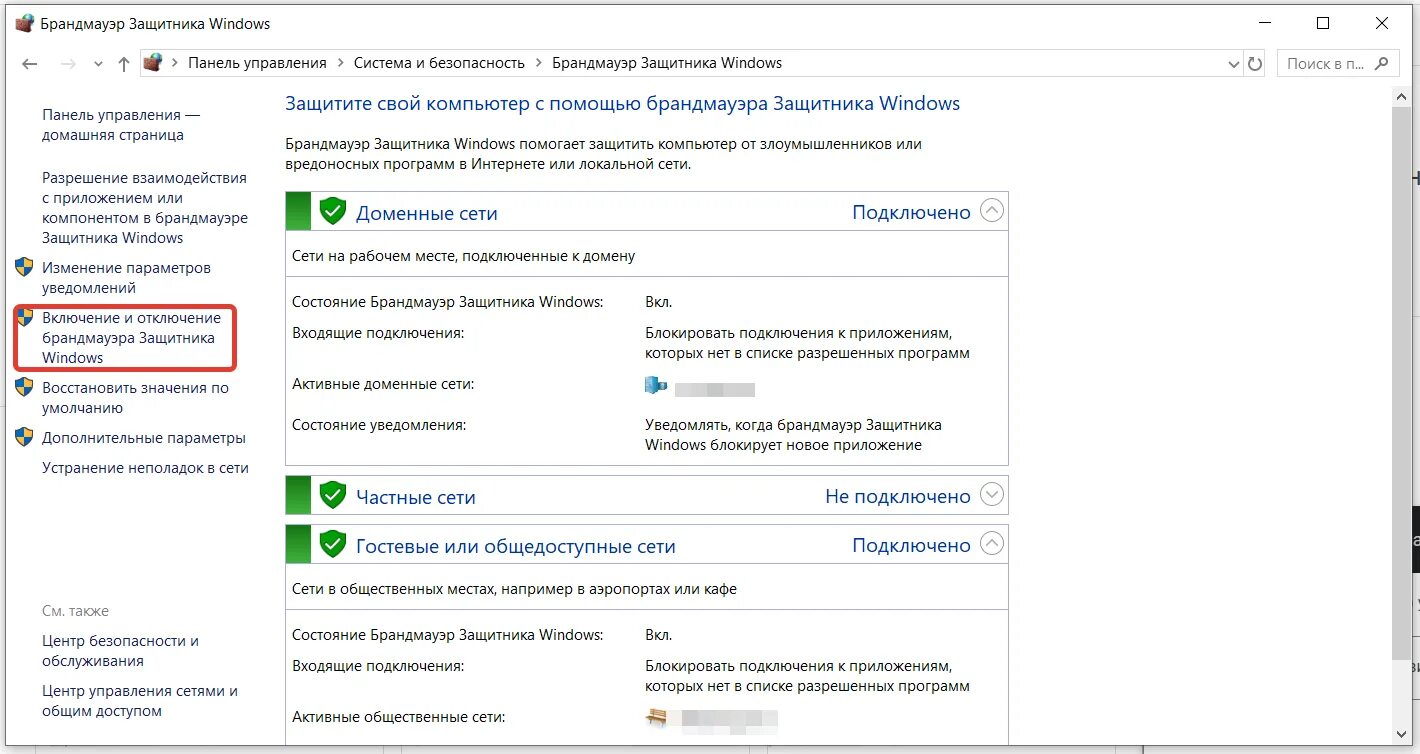Click the 'Защитите свой компьютер' page title
The height and width of the screenshot is (754, 1420).
pos(622,103)
